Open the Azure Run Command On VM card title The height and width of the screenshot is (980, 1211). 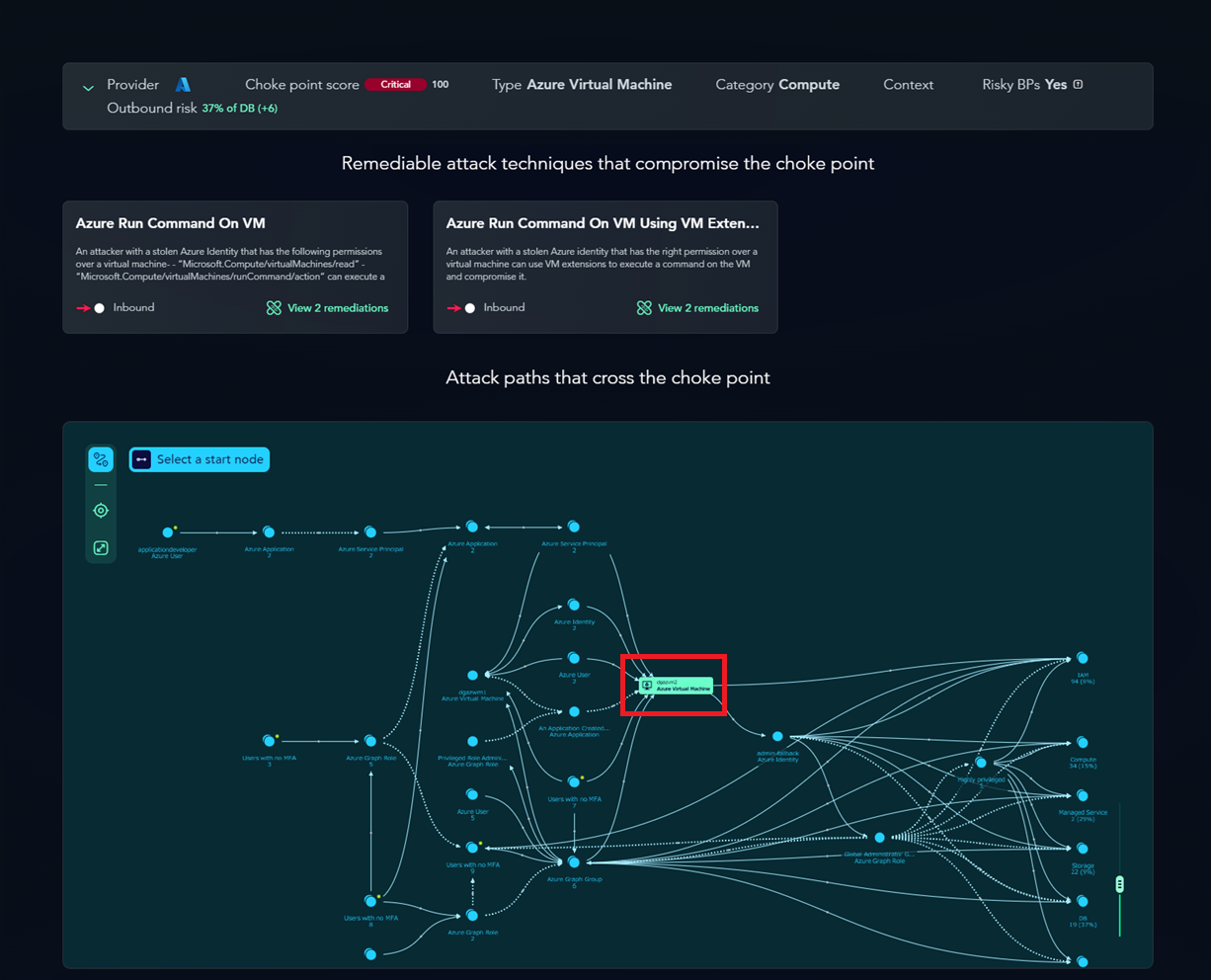[171, 223]
